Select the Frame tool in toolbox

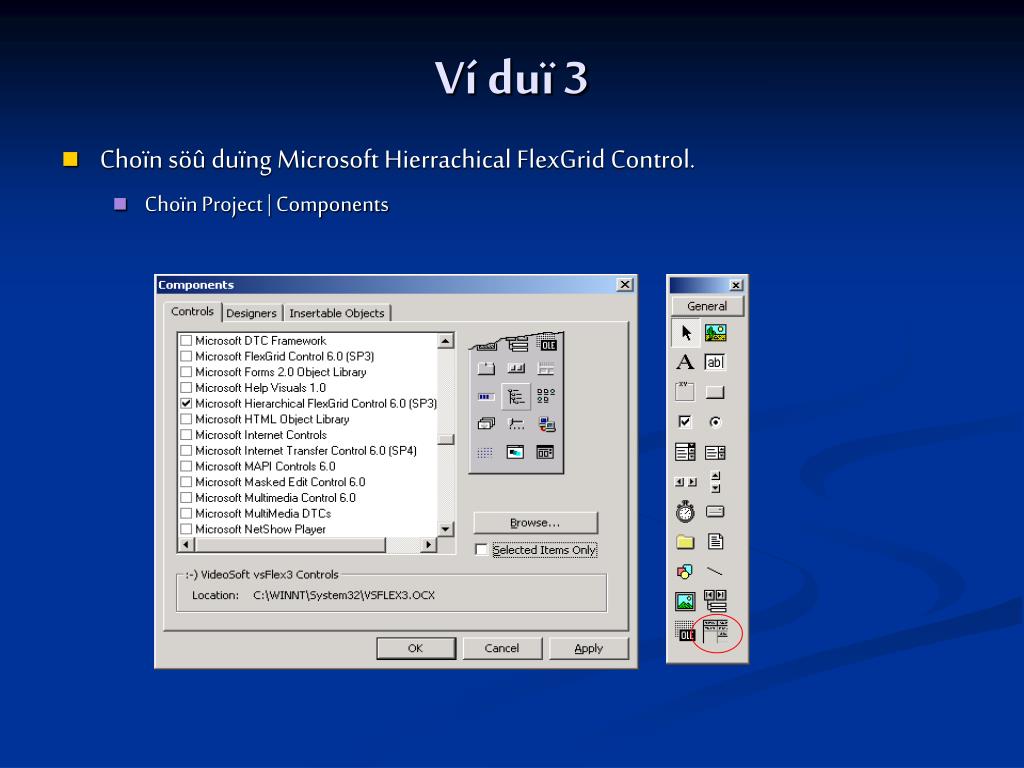pos(685,392)
